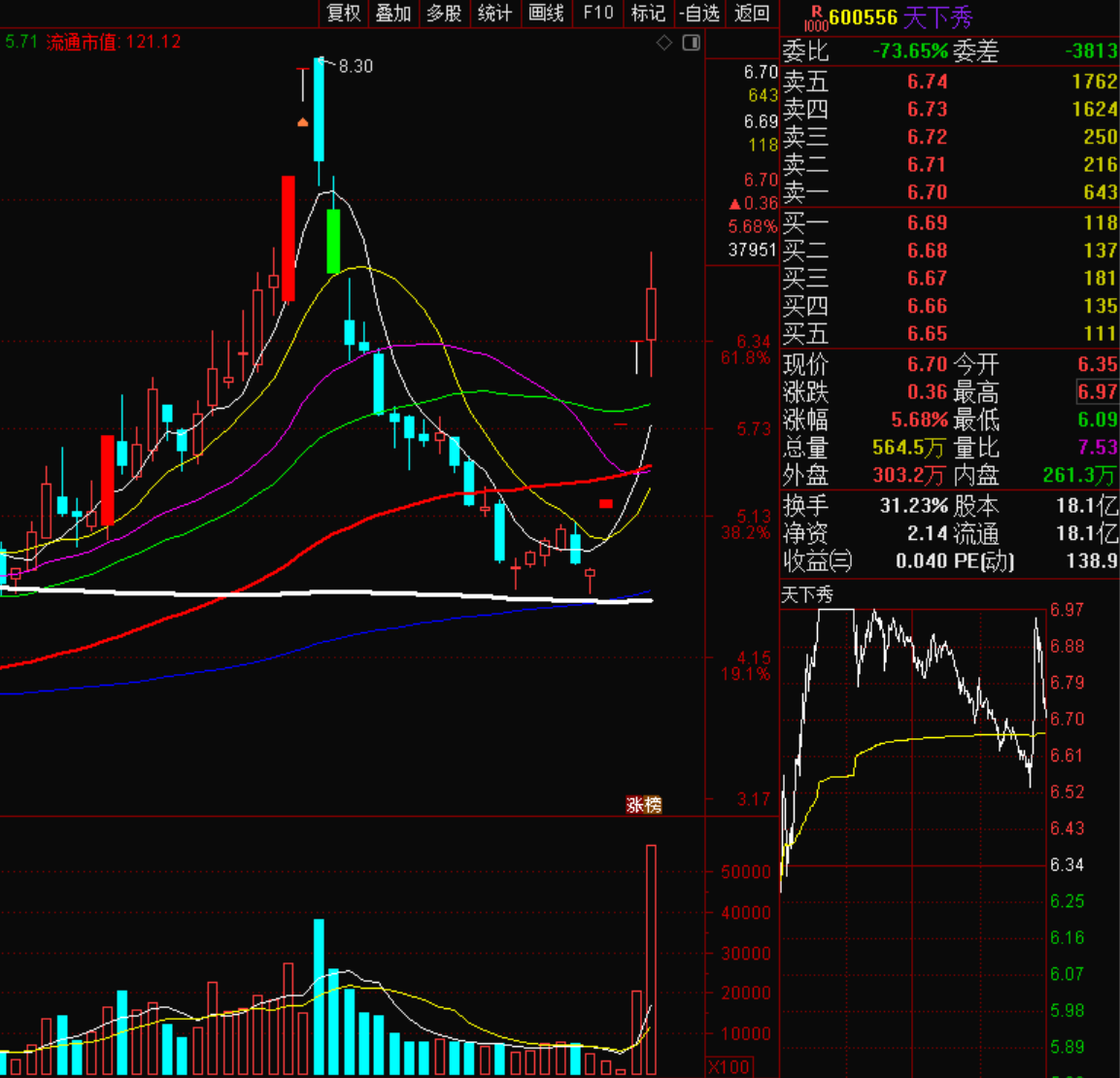This screenshot has height=1078, width=1120.
Task: Click the orange up-arrow signal marker
Action: [x=303, y=122]
